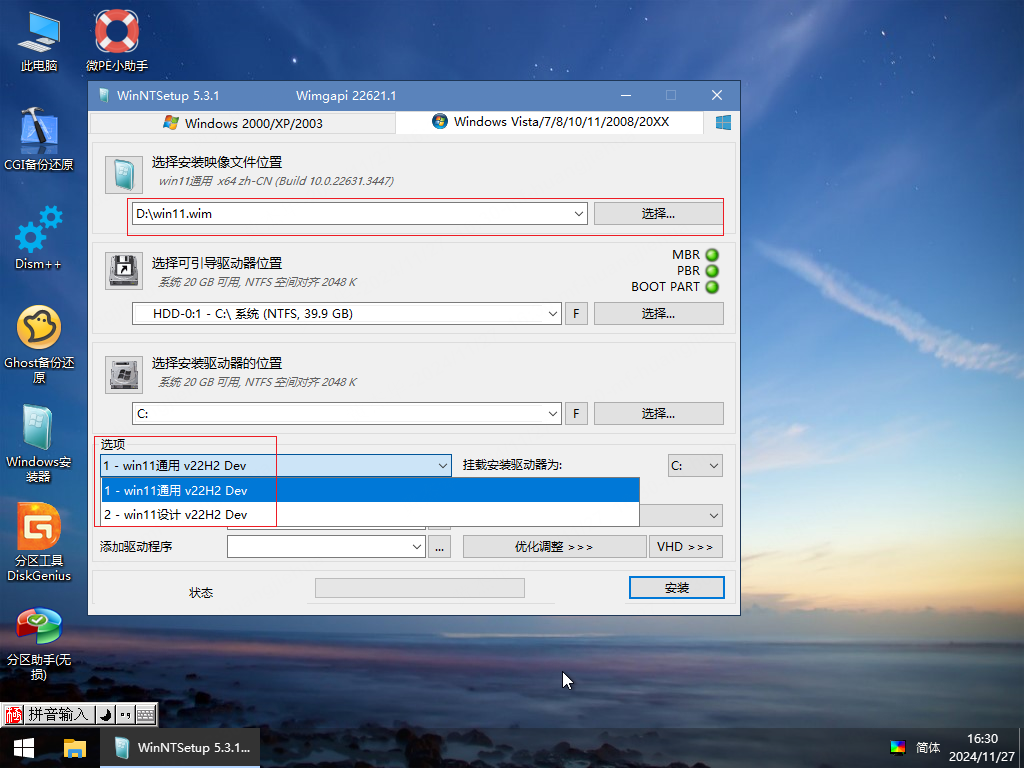Toggle the IME punctuation icon
Screen dimensions: 1024x768
pos(125,714)
